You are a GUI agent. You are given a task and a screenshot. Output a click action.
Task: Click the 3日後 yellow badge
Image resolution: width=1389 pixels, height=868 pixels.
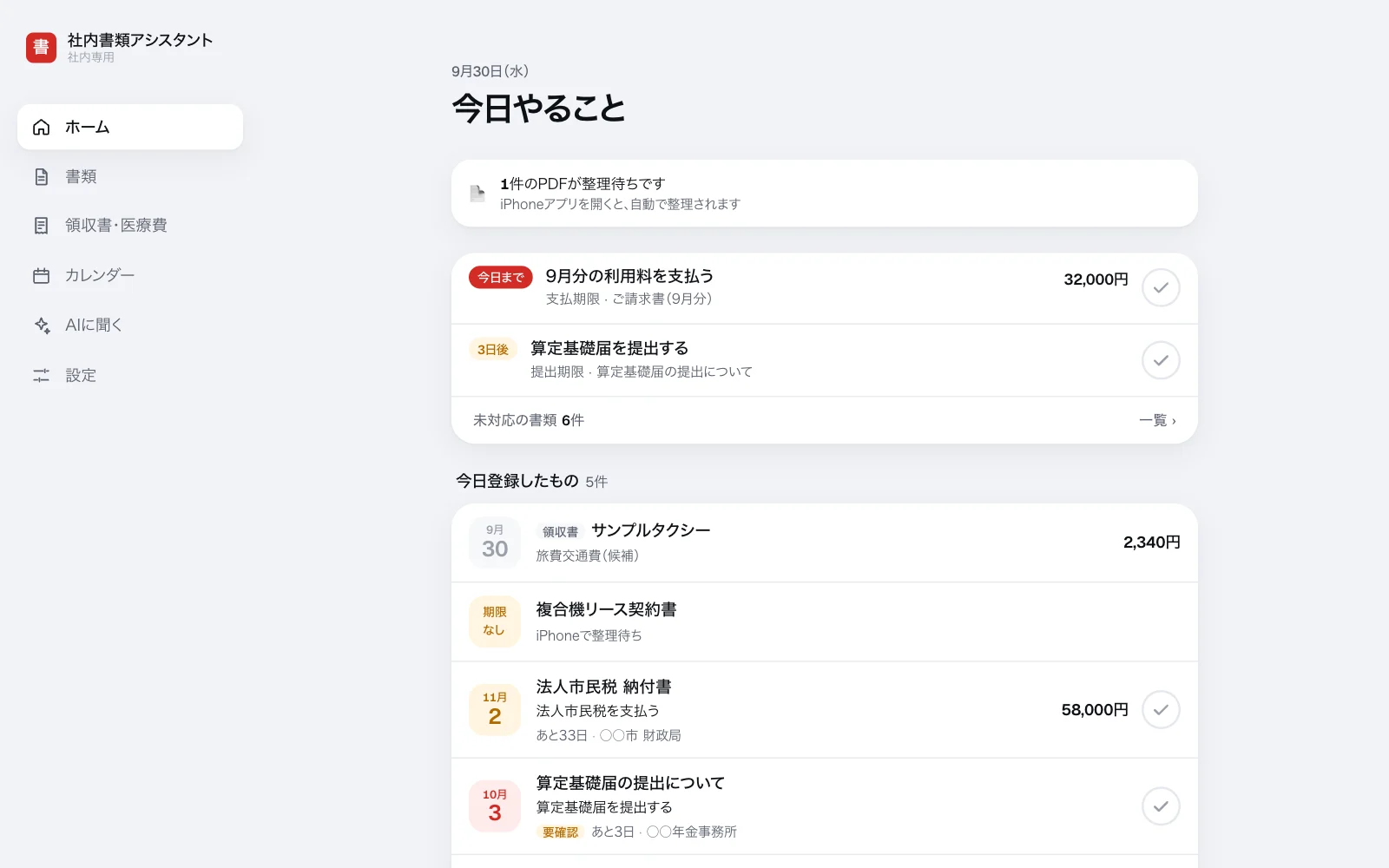tap(493, 350)
